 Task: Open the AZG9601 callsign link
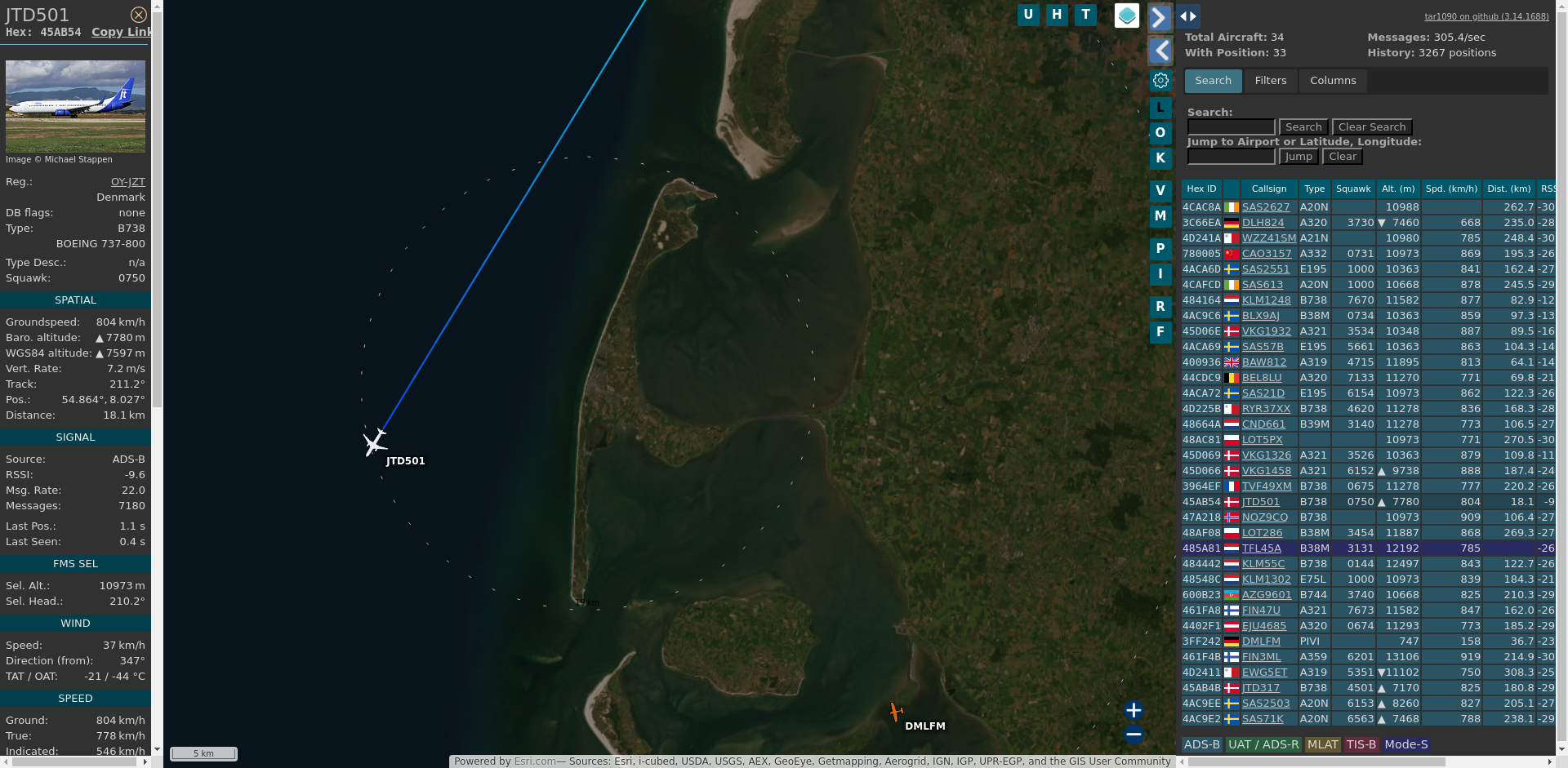1267,595
